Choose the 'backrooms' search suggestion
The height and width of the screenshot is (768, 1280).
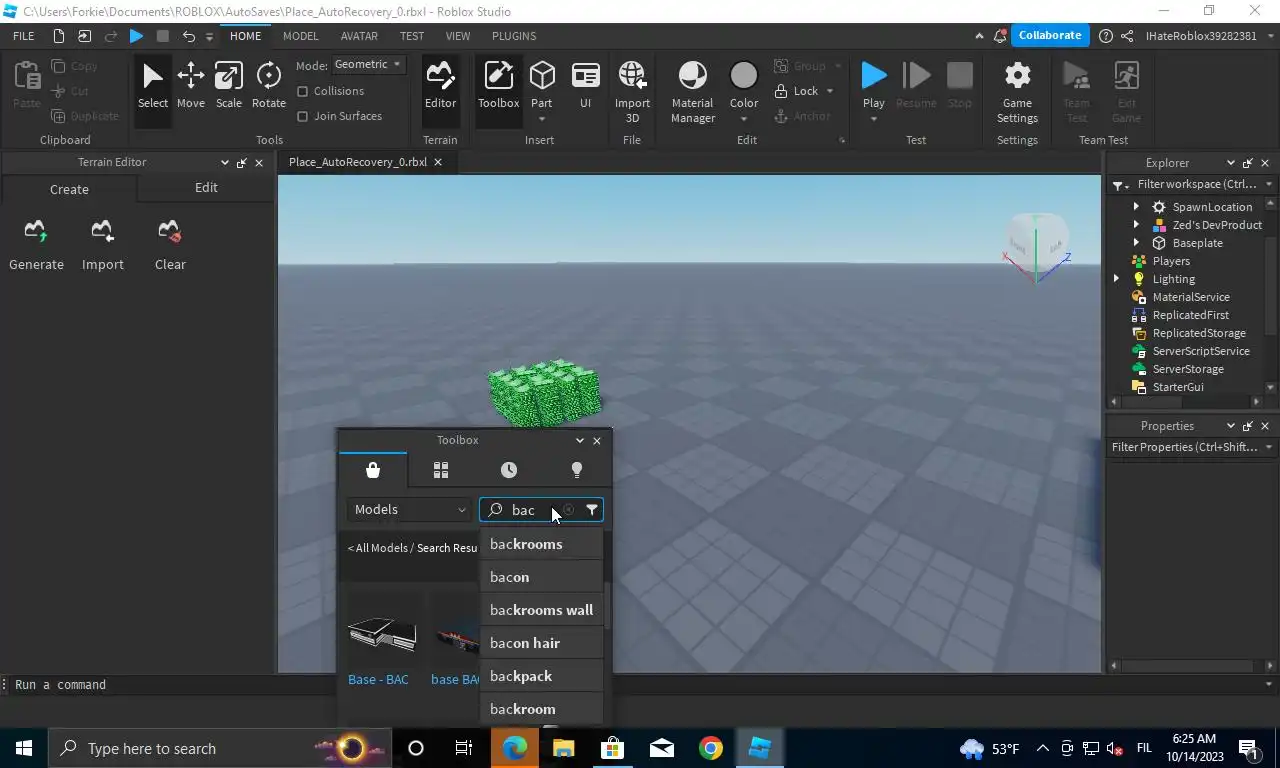(x=541, y=544)
